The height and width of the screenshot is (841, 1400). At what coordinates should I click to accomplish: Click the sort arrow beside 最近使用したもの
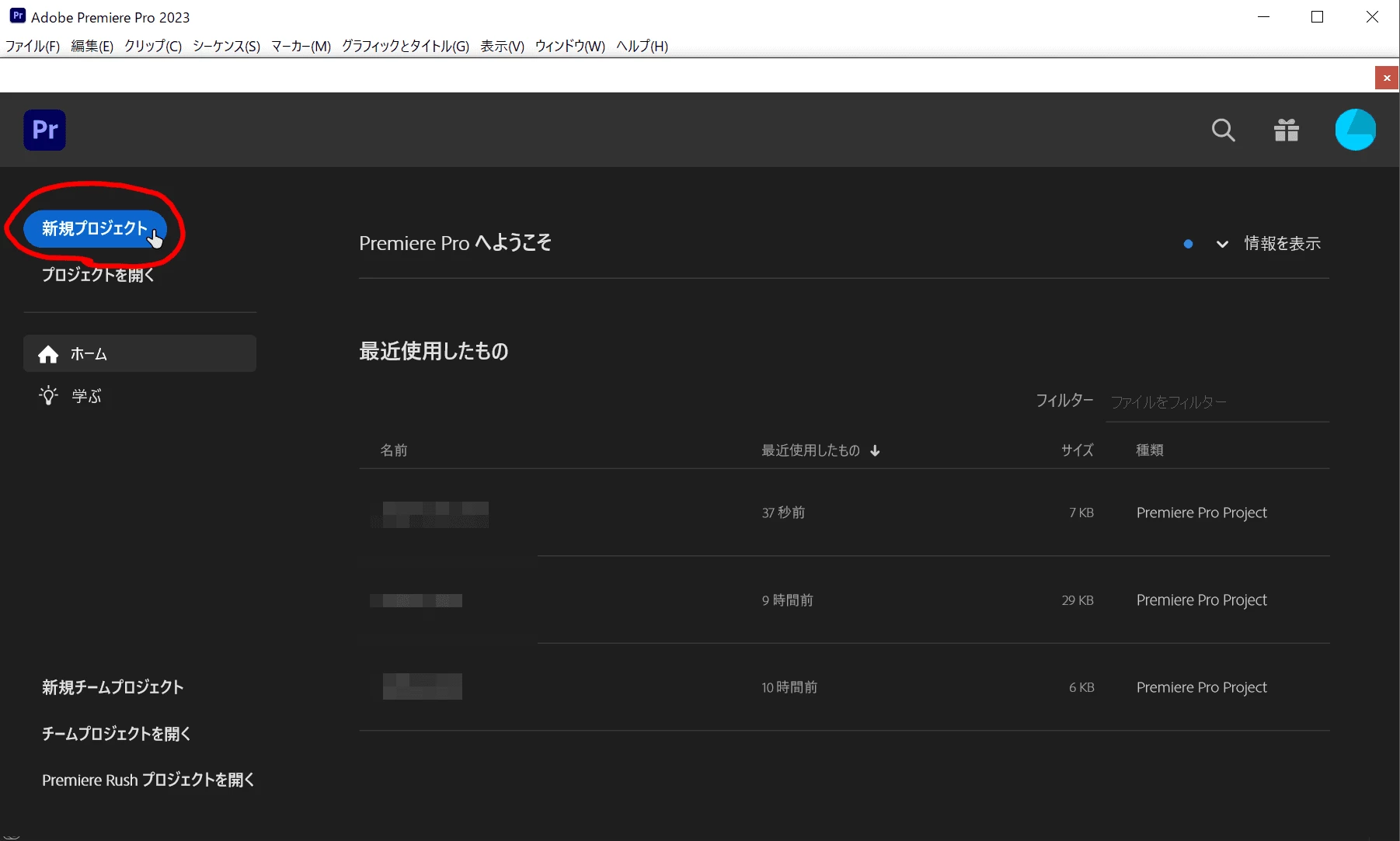pos(875,450)
